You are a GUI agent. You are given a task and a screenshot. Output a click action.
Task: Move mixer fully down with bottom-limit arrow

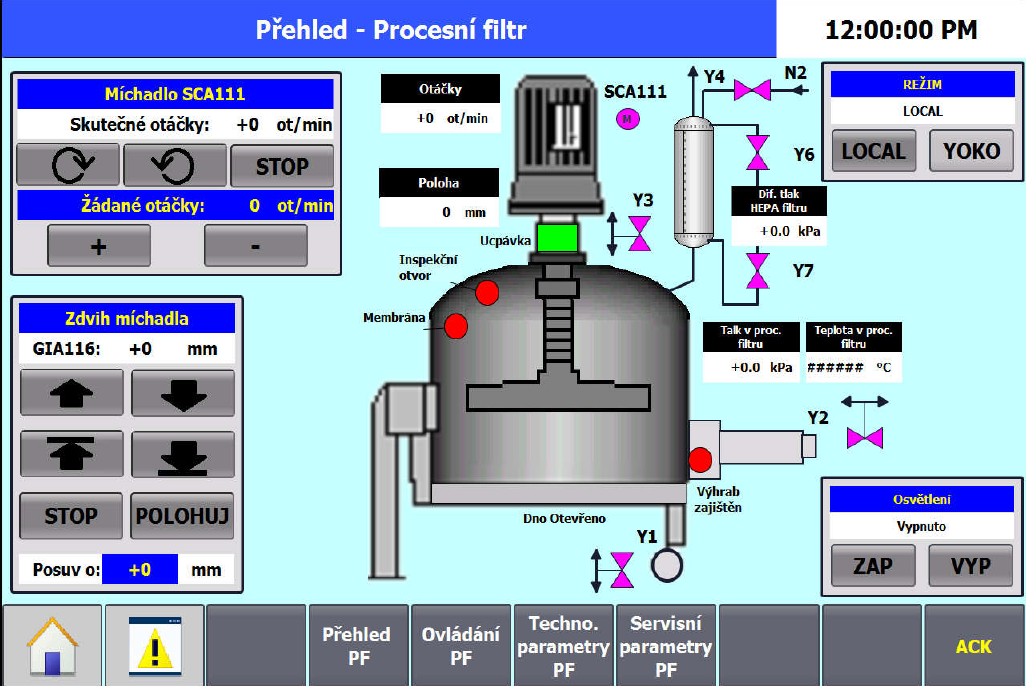182,453
